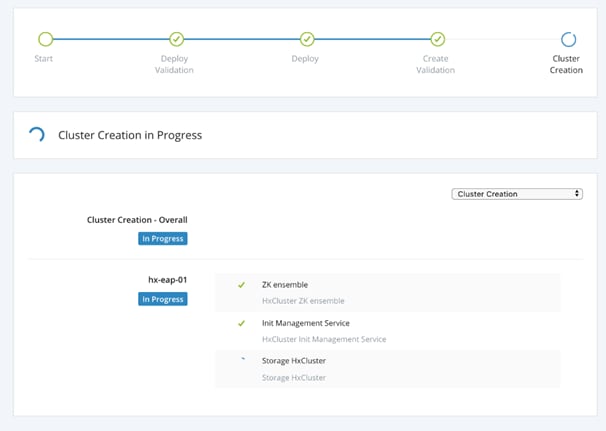The image size is (606, 431).
Task: Click the Cluster Creation spinner circle
Action: (x=569, y=39)
